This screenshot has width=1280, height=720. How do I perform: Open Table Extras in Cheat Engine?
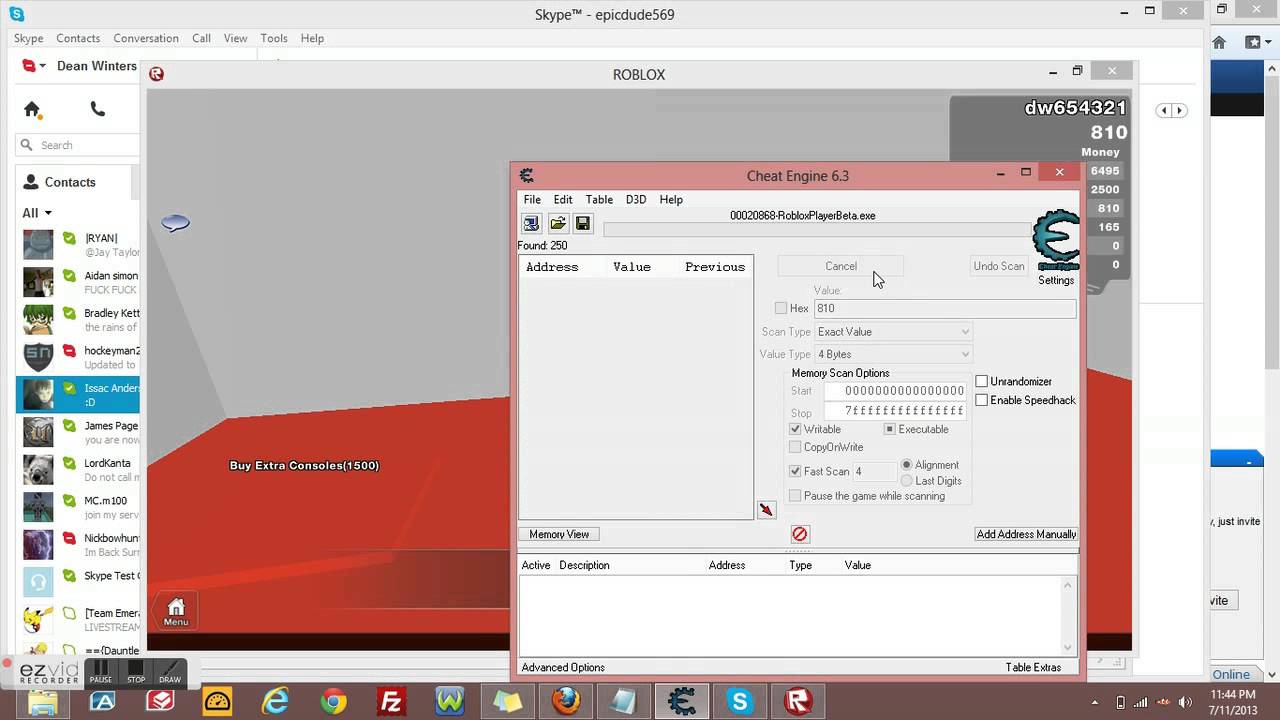click(x=1033, y=667)
